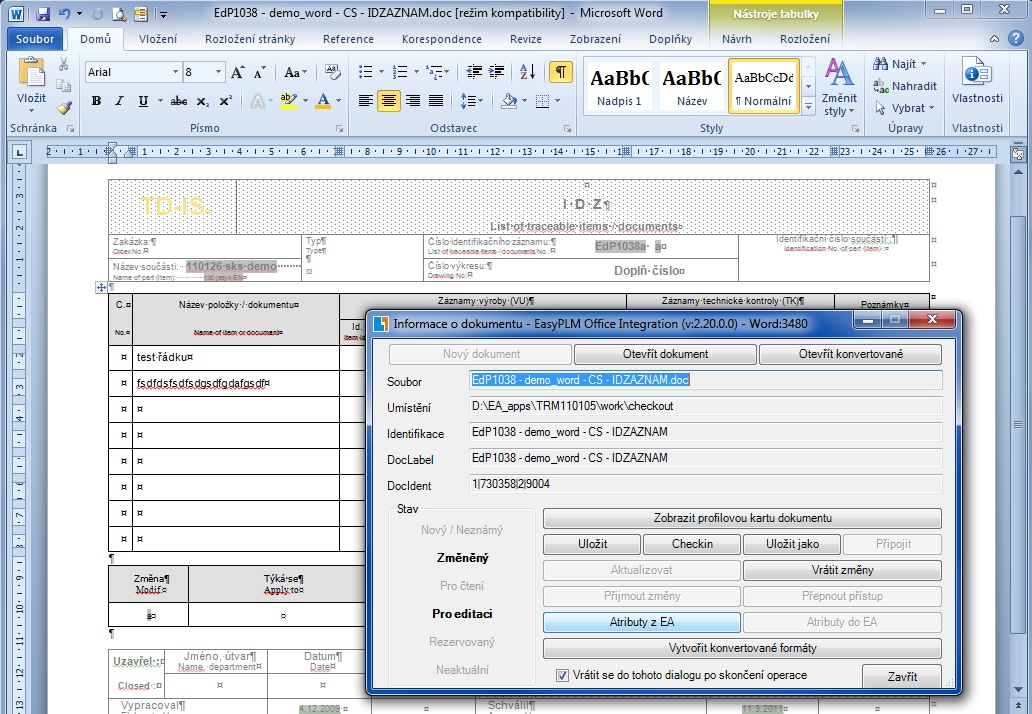Toggle the show paragraph marks button
Image resolution: width=1032 pixels, height=714 pixels.
561,72
